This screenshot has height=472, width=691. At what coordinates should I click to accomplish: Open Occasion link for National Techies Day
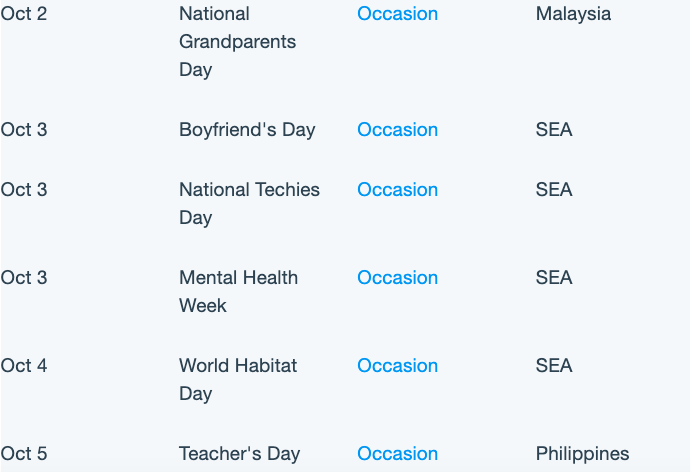click(398, 190)
